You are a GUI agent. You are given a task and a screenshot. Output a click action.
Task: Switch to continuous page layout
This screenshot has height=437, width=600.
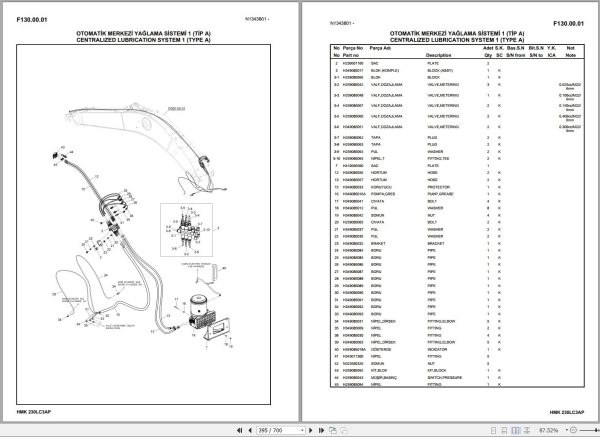pos(504,430)
